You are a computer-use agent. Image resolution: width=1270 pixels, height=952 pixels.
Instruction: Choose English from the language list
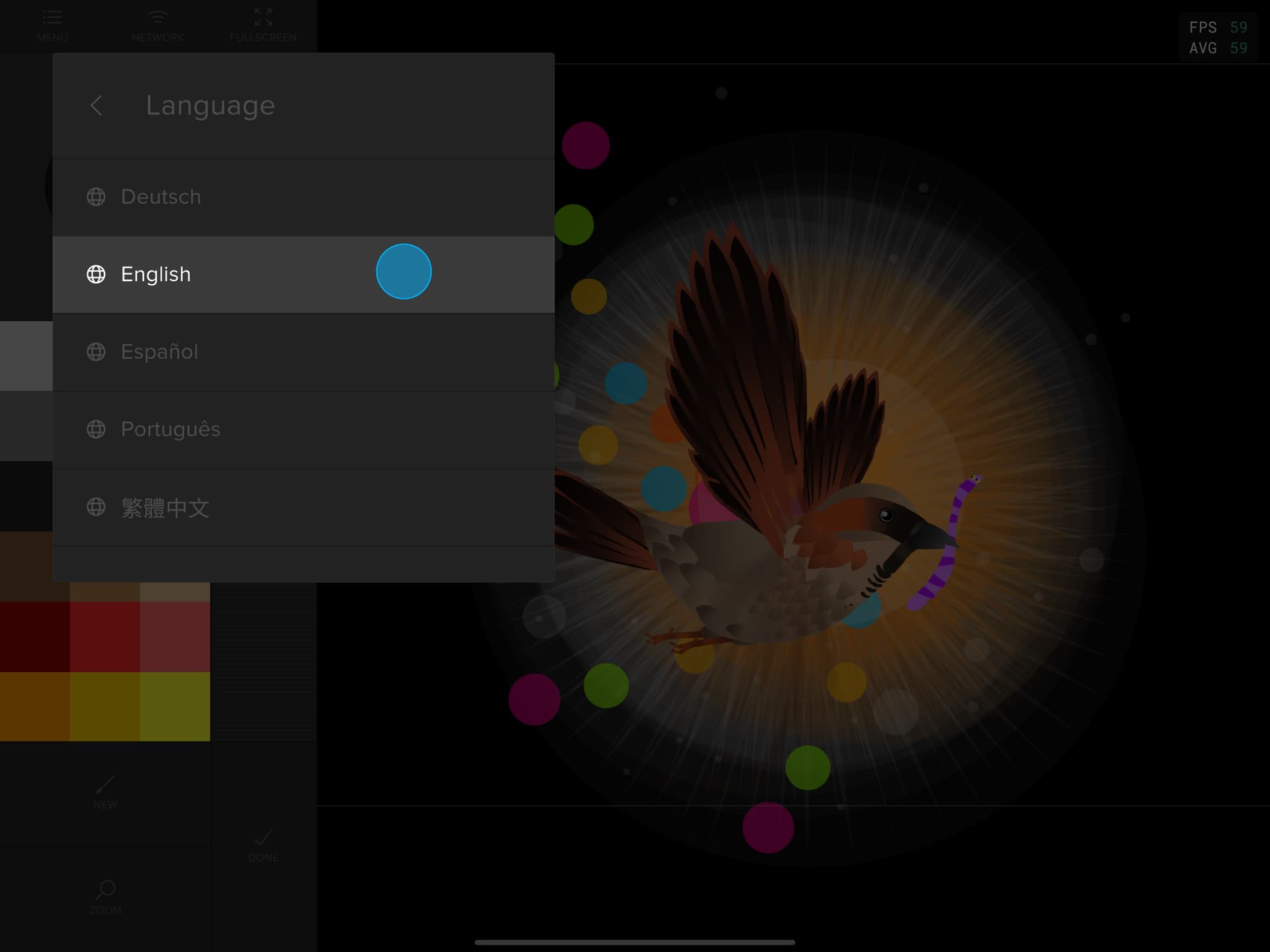[156, 275]
